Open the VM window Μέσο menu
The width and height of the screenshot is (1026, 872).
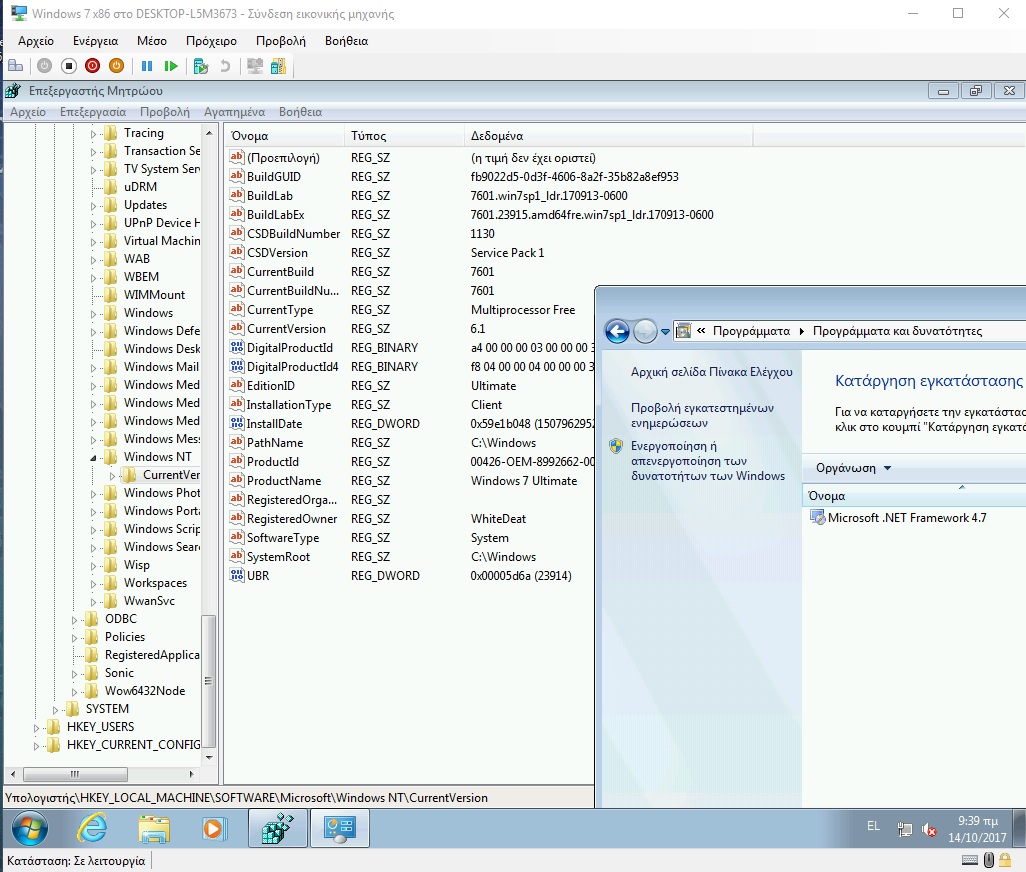pyautogui.click(x=152, y=41)
